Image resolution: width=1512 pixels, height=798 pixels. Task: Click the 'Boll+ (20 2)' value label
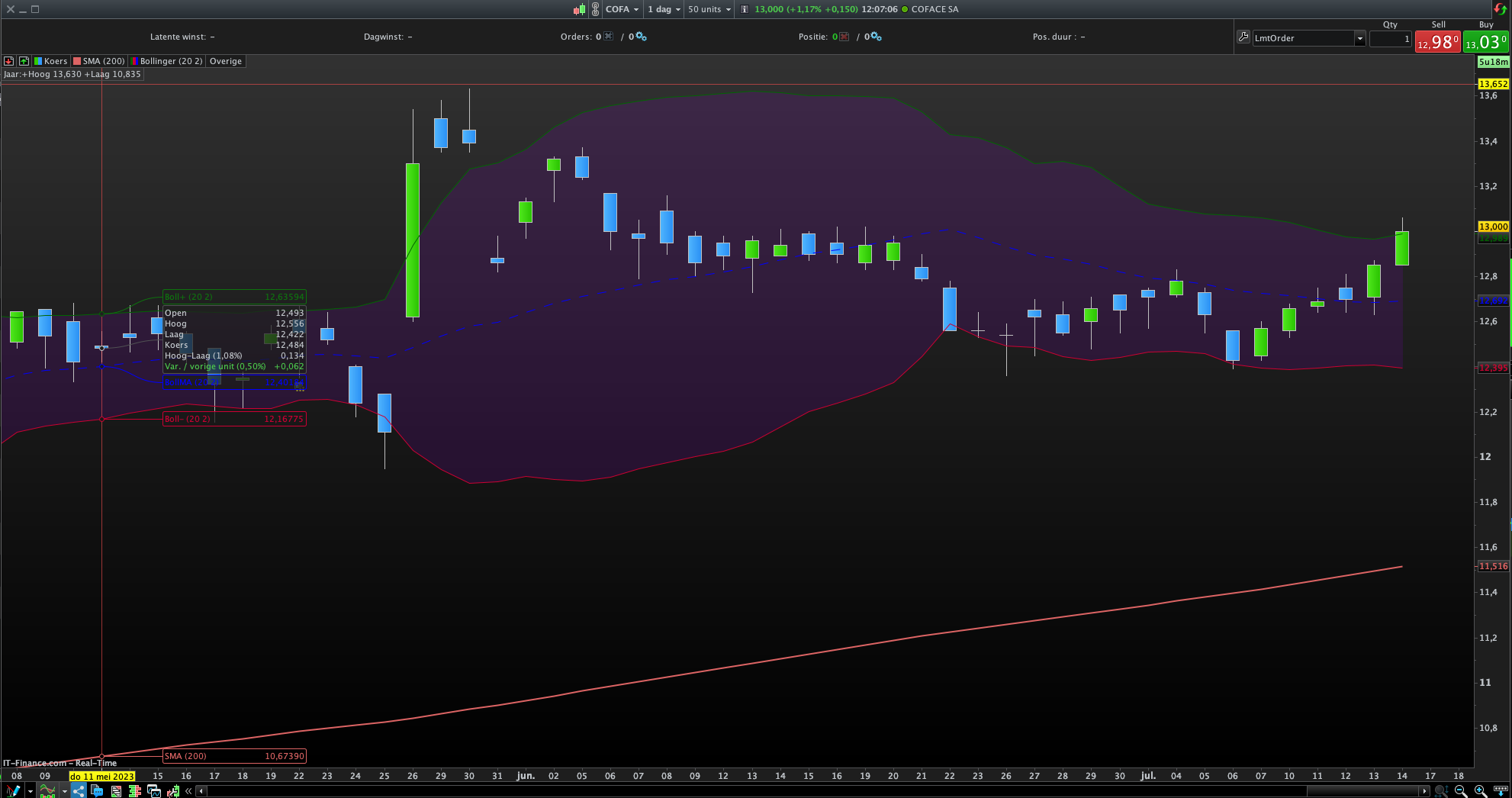click(x=234, y=297)
